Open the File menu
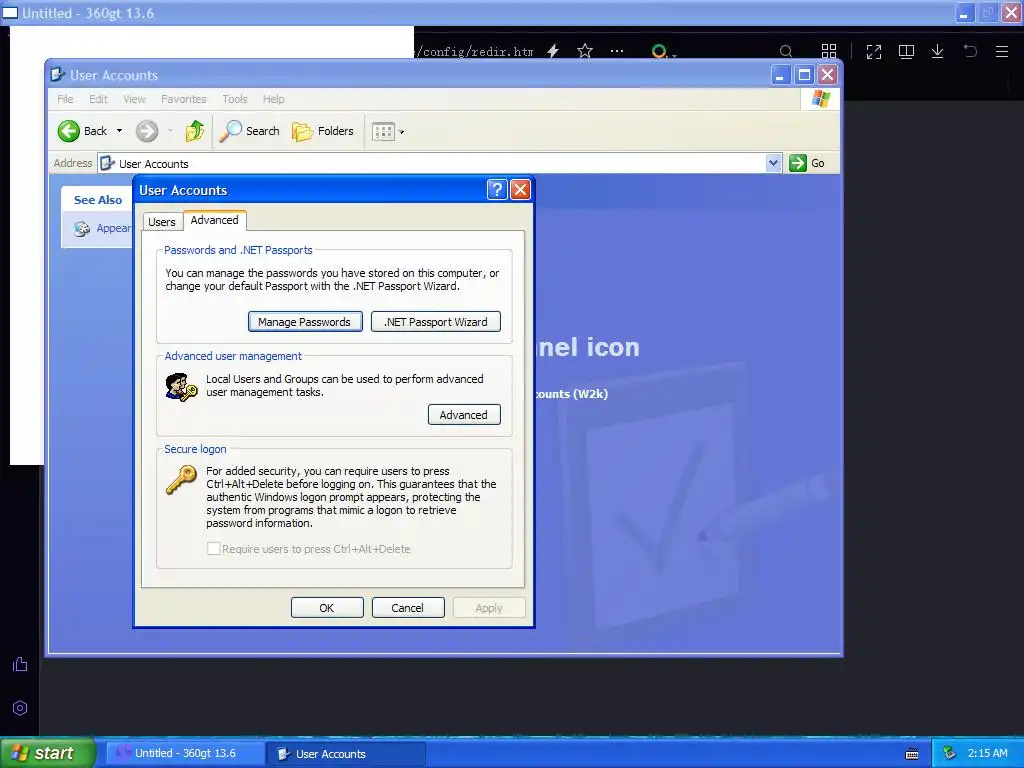Viewport: 1024px width, 768px height. (x=65, y=99)
